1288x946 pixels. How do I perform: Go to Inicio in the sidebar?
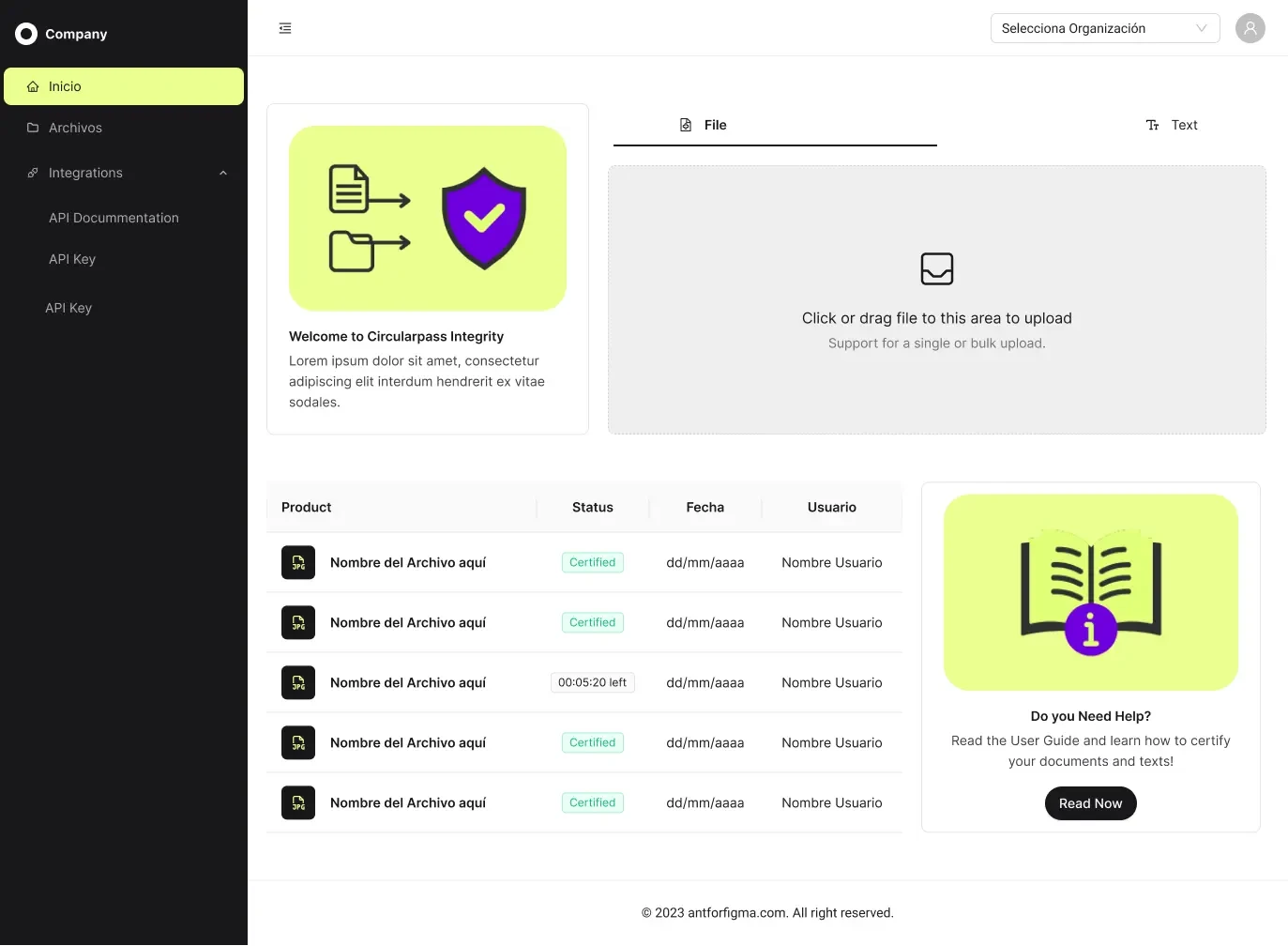tap(124, 86)
